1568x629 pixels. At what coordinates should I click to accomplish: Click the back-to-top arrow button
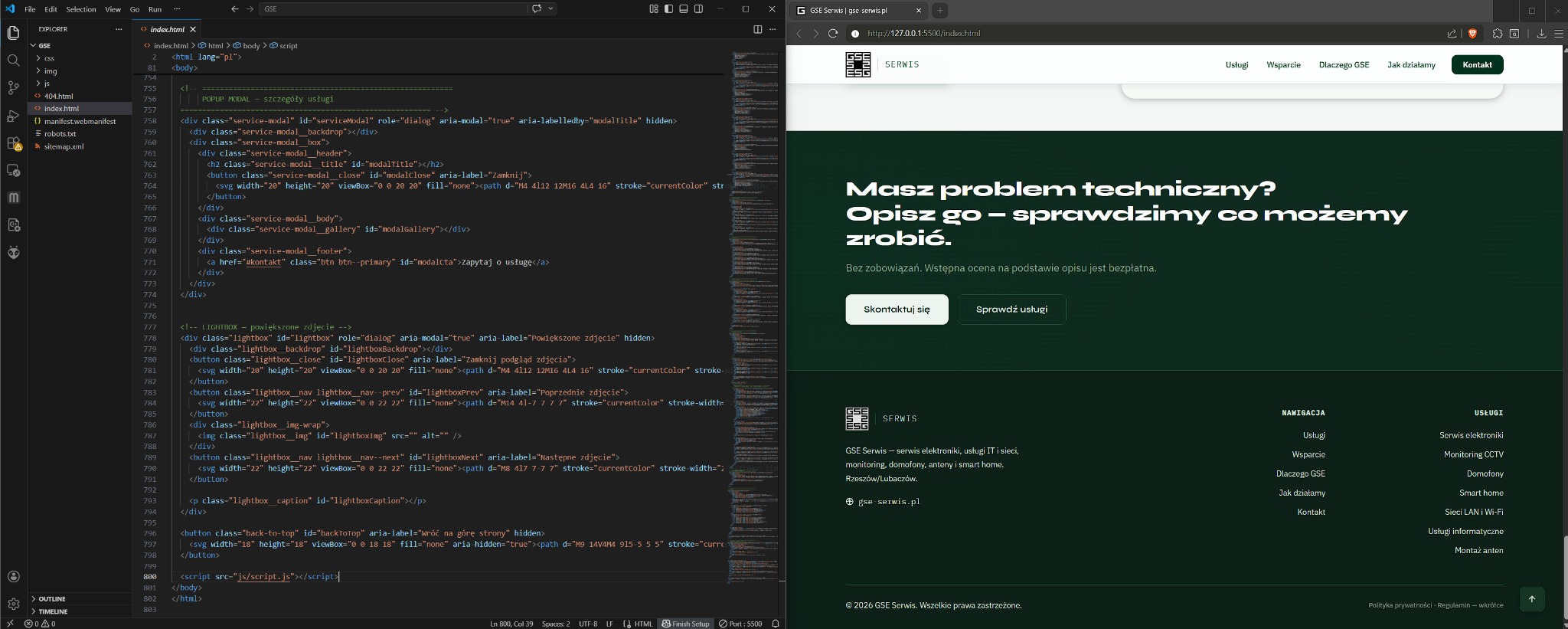(x=1531, y=599)
